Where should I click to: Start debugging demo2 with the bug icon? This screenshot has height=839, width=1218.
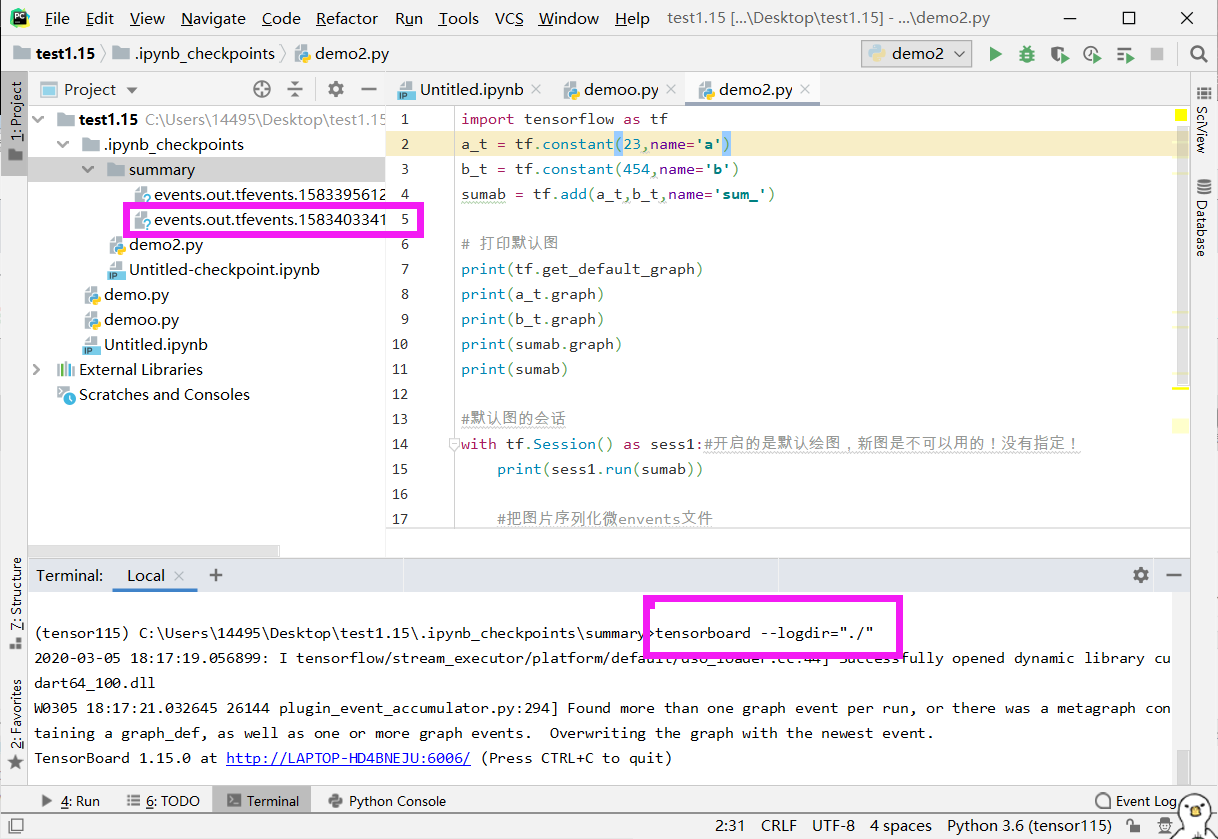point(1027,54)
